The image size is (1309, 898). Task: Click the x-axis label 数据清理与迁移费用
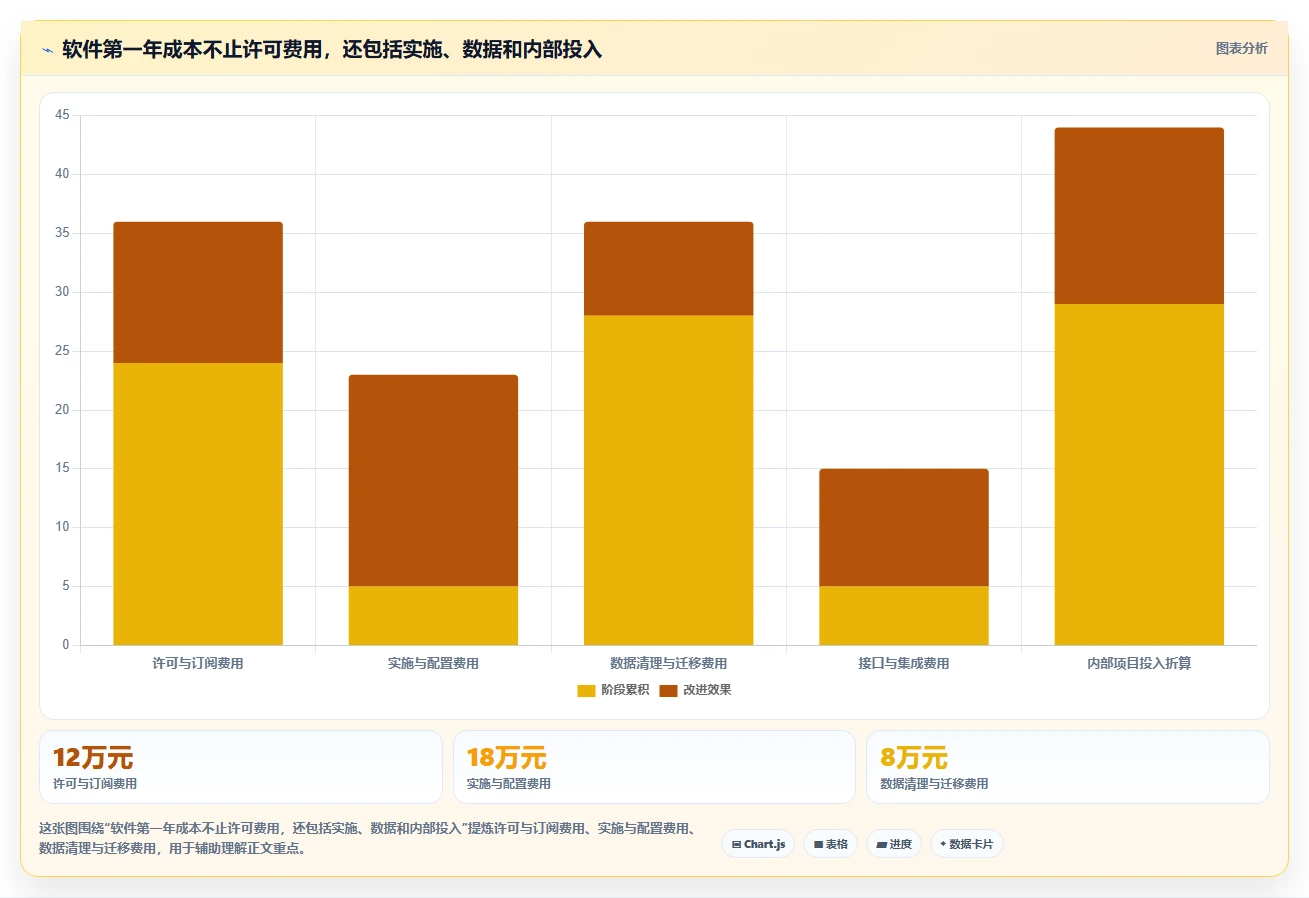(x=669, y=663)
